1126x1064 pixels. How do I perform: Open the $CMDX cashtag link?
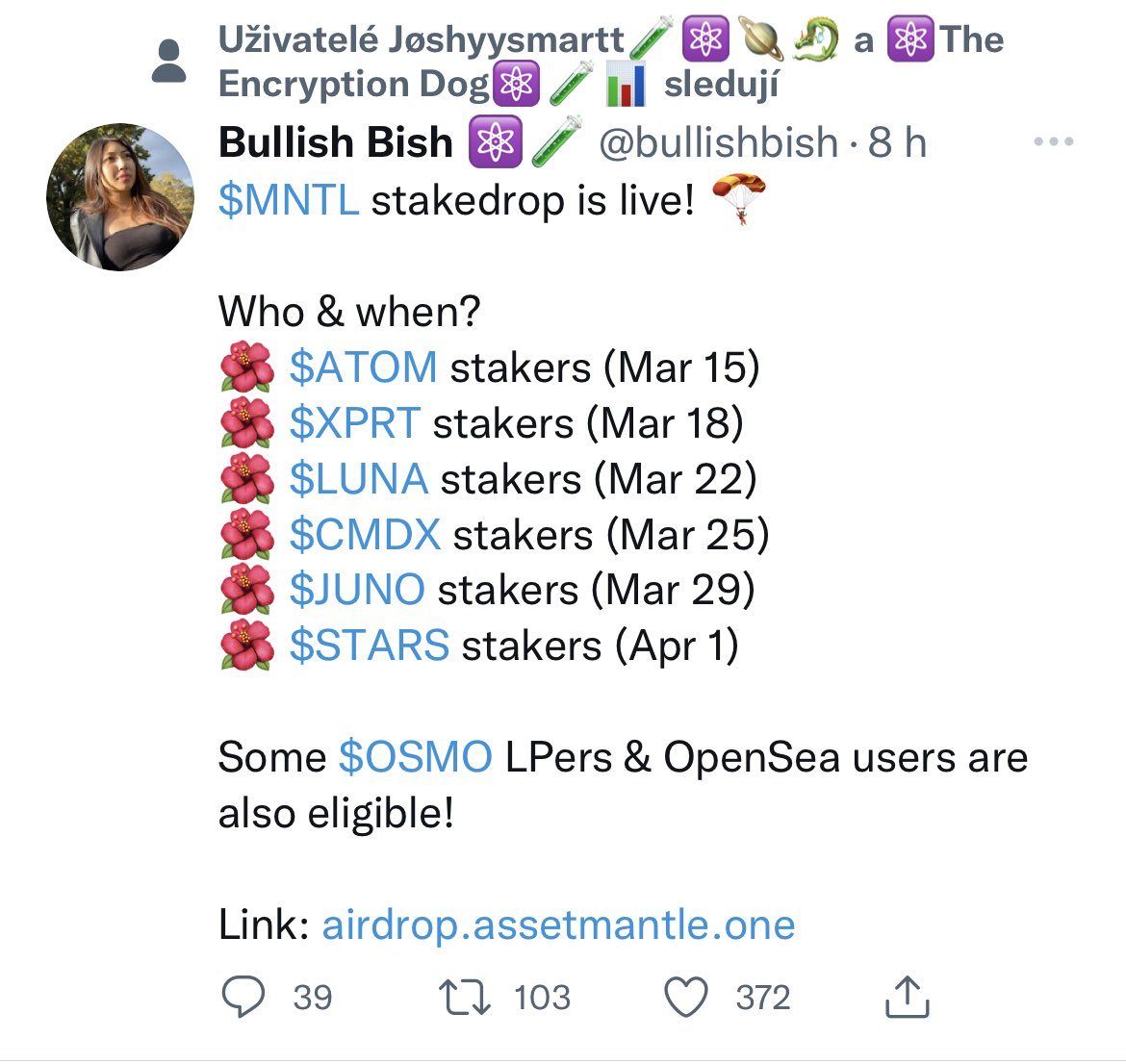[x=365, y=535]
